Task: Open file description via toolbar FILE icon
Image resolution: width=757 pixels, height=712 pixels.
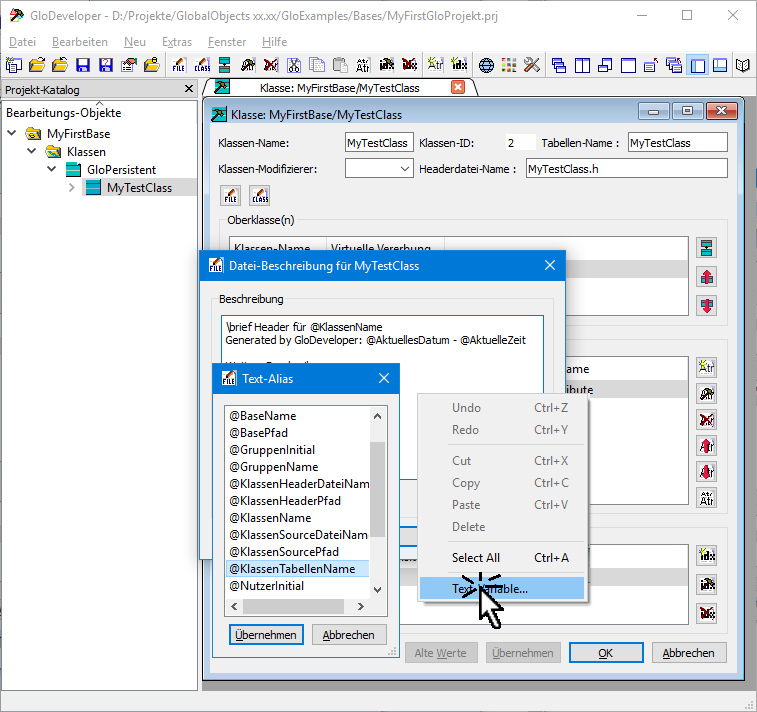Action: (x=179, y=65)
